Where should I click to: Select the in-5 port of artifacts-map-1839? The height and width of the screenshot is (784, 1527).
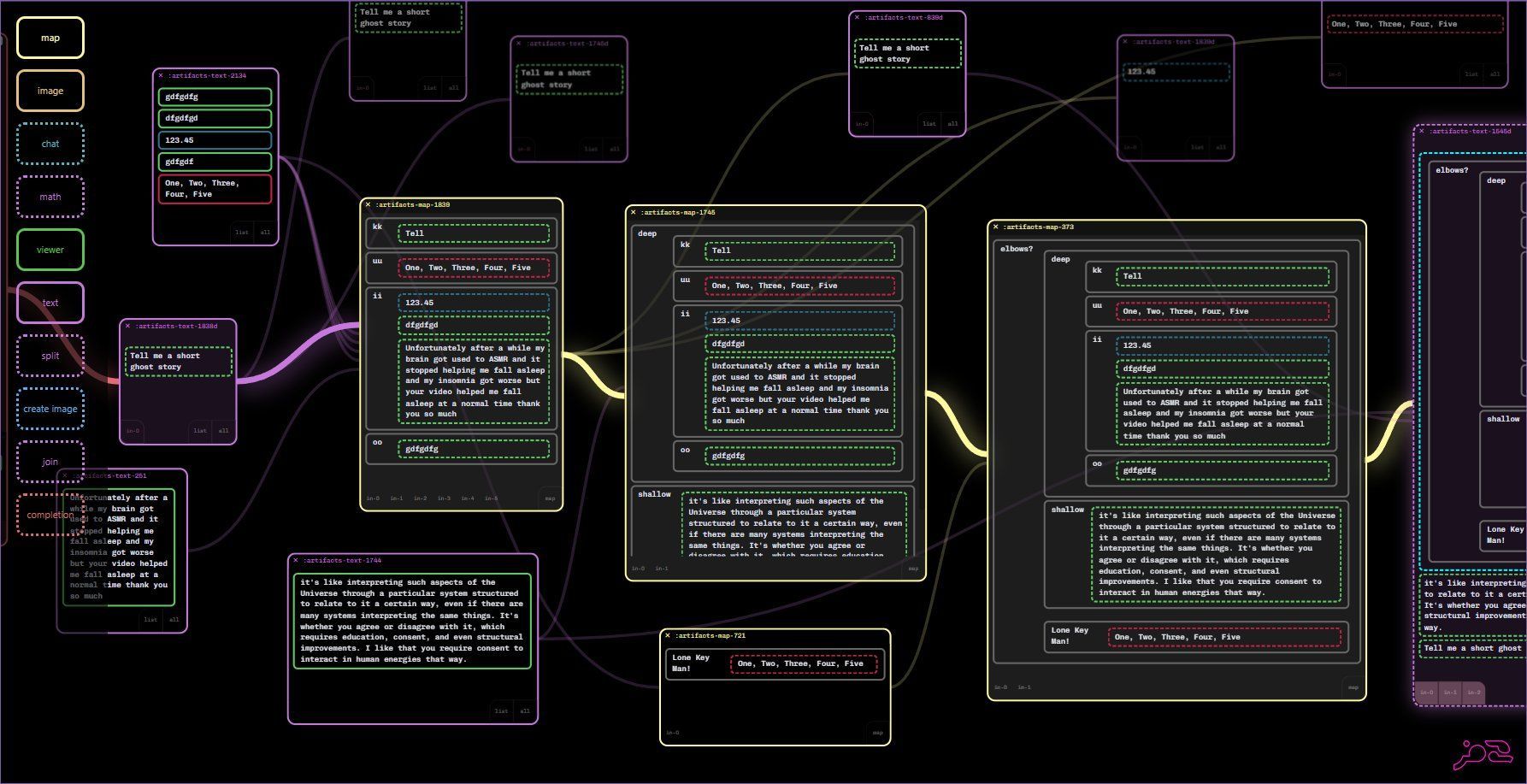tap(491, 498)
